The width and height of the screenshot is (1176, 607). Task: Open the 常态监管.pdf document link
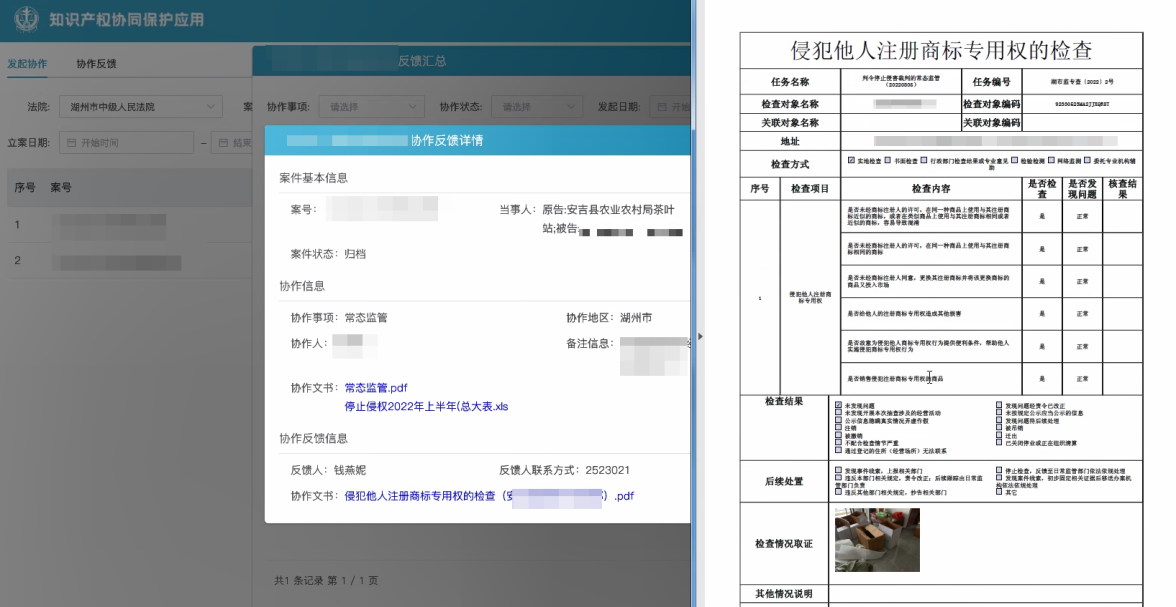376,388
